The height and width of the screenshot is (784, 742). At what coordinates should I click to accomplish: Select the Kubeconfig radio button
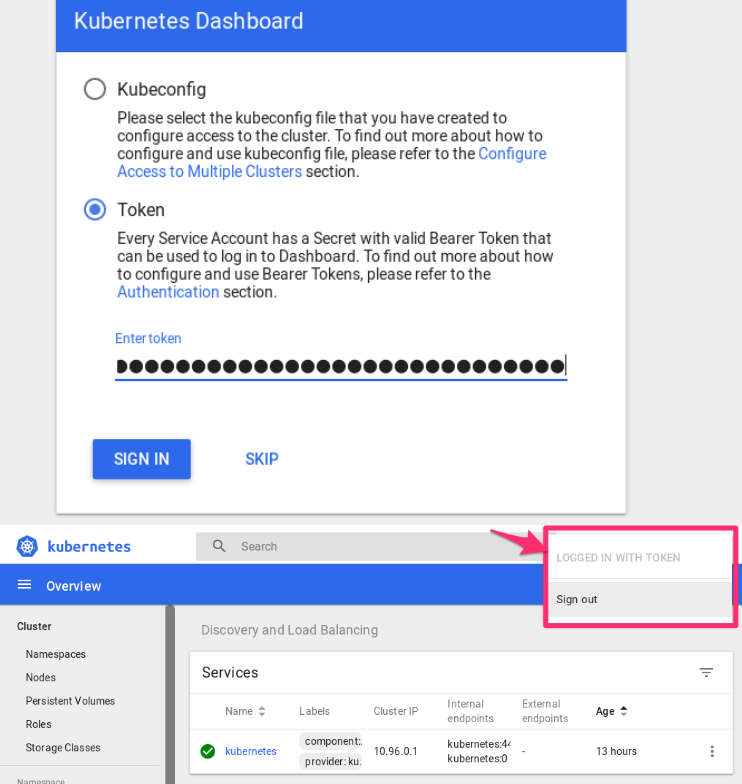pos(94,90)
